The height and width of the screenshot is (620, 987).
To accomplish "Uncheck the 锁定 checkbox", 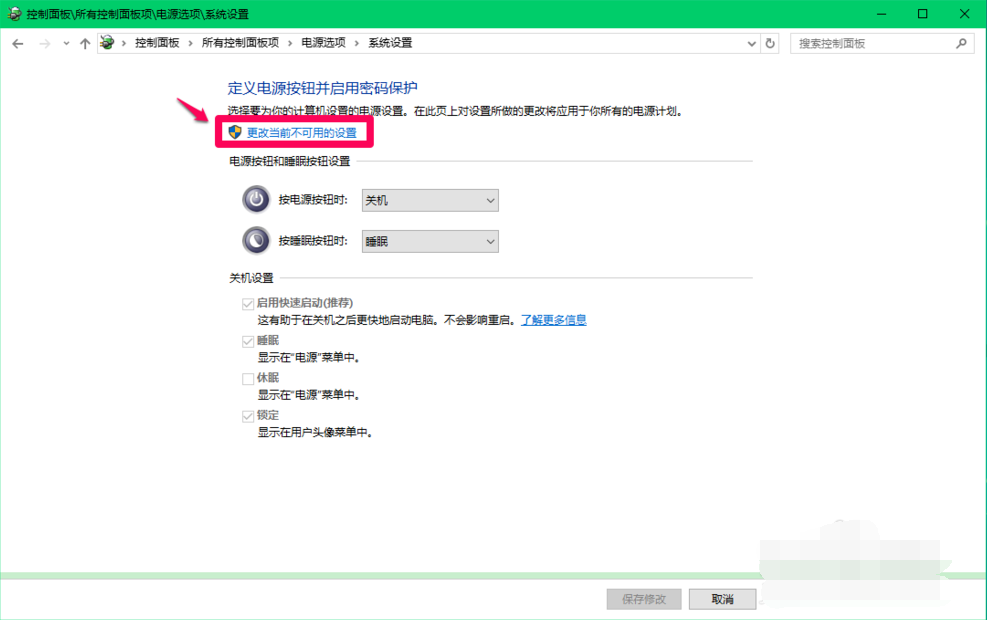I will pyautogui.click(x=247, y=416).
